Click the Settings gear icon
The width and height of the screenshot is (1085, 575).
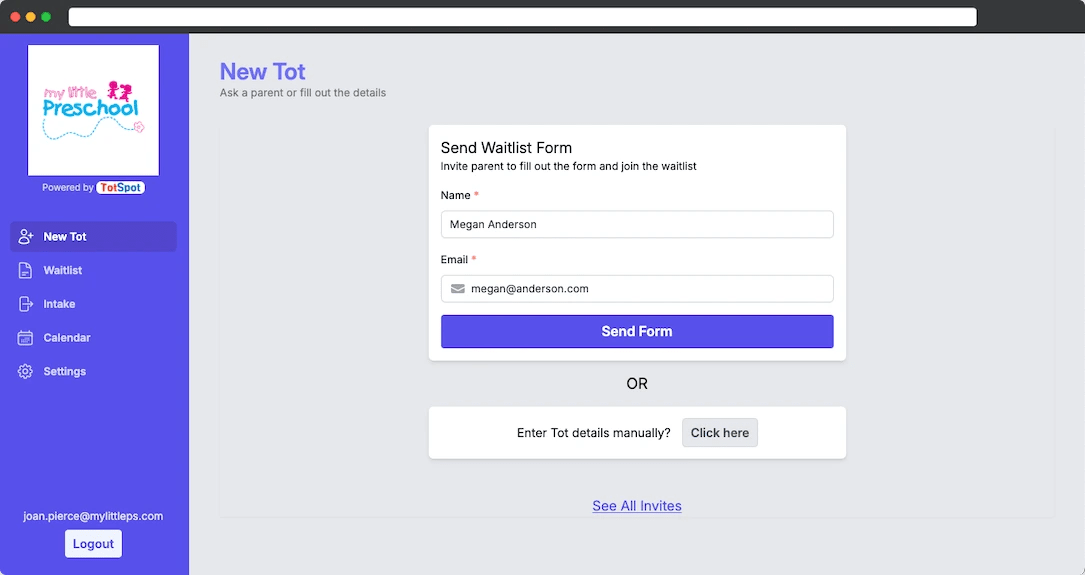(x=26, y=371)
